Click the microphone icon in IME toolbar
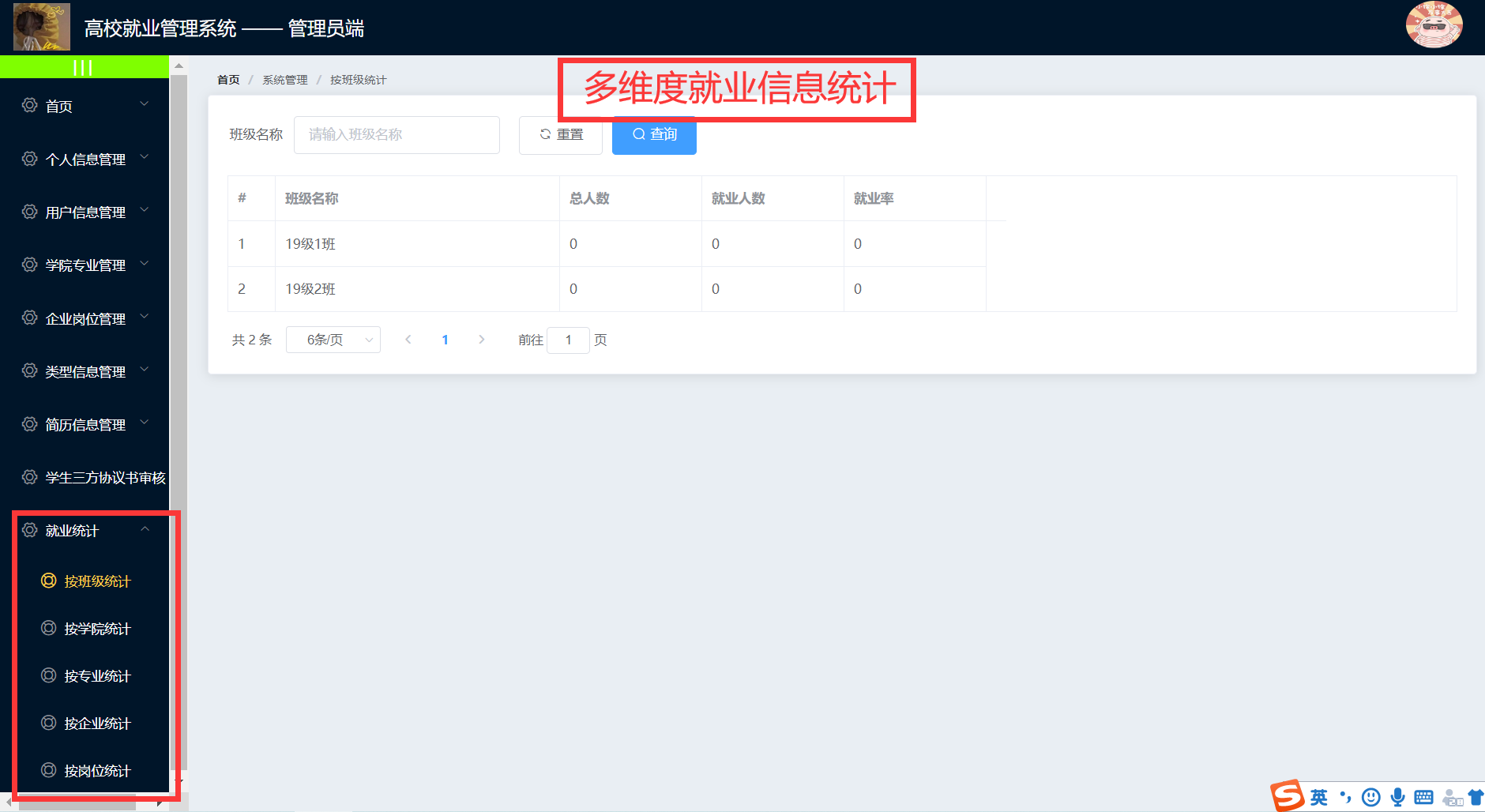The image size is (1485, 812). 1397,797
